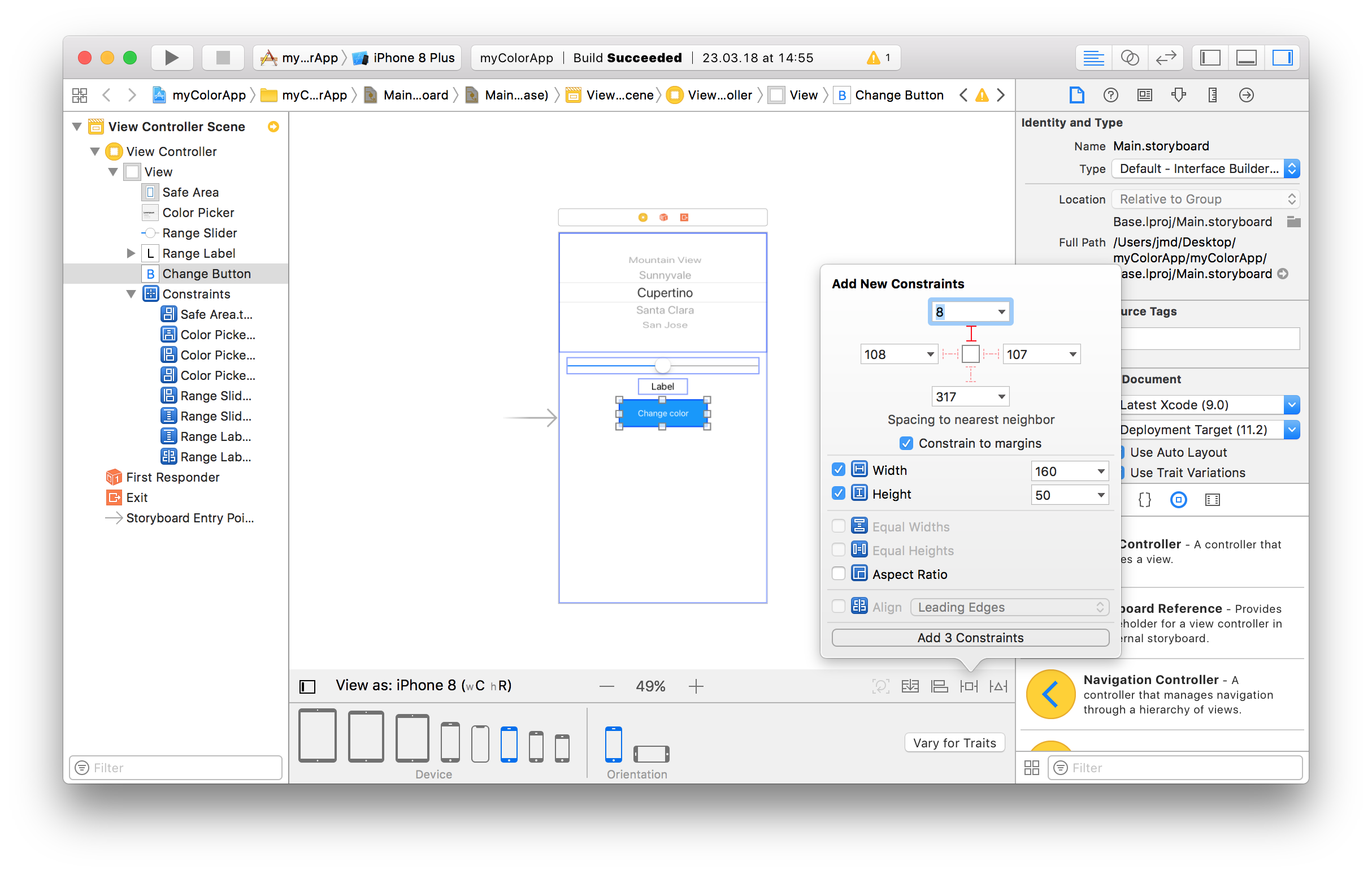Viewport: 1372px width, 874px height.
Task: Uncheck the Height constraint checkbox
Action: pyautogui.click(x=838, y=494)
